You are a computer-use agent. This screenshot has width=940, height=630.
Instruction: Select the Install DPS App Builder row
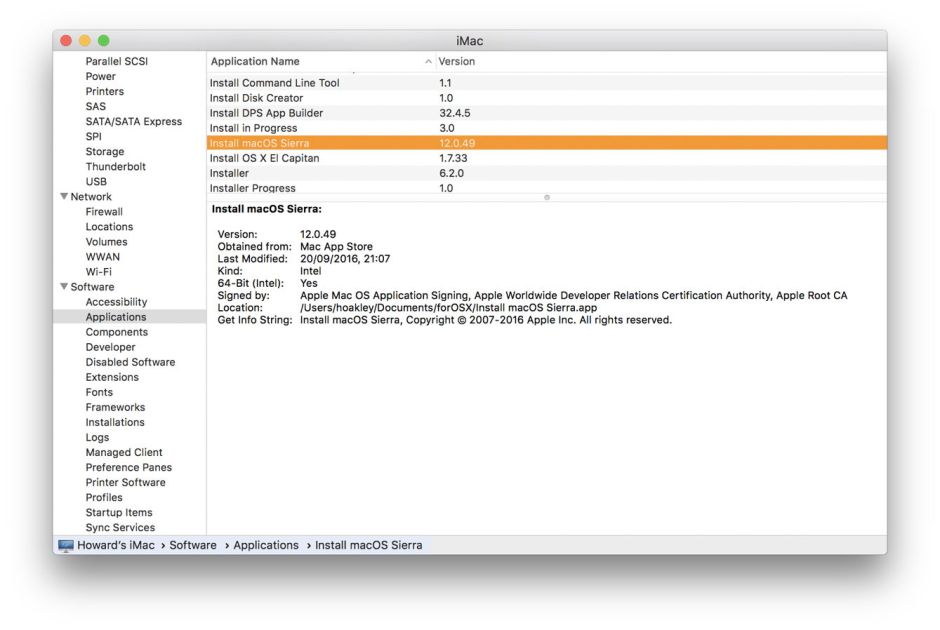[x=266, y=113]
